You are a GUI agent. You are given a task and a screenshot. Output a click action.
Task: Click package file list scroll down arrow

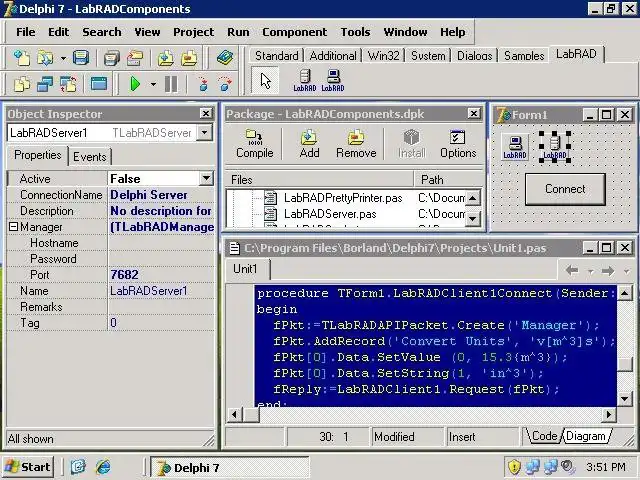tap(473, 218)
